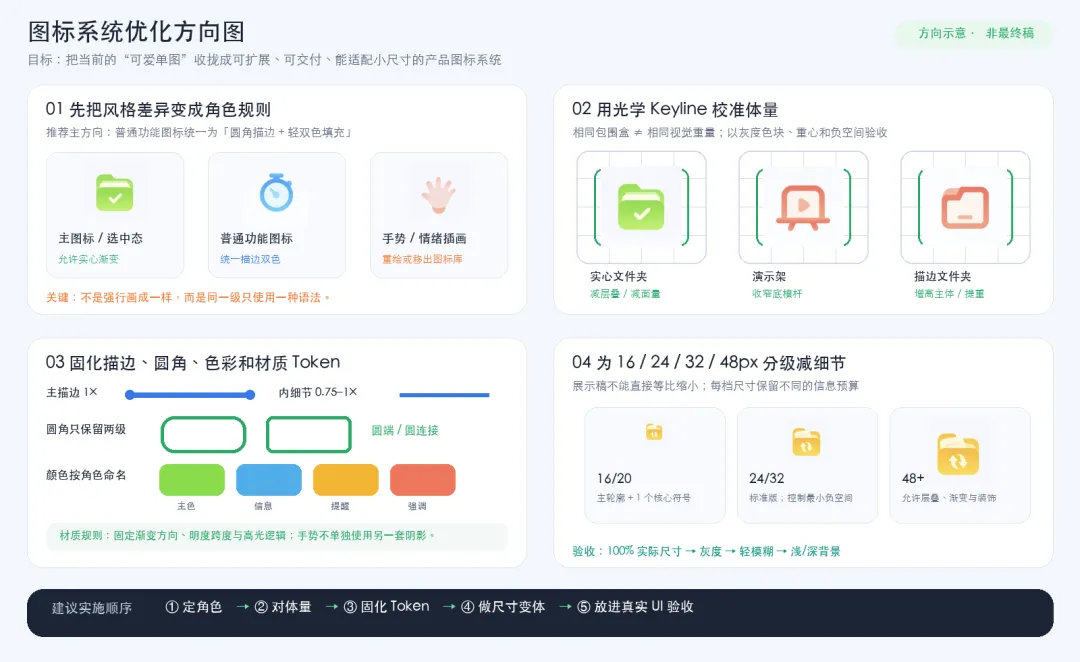The image size is (1080, 662).
Task: Click the heading 01 先把风格差异变成角色规则
Action: pos(158,110)
